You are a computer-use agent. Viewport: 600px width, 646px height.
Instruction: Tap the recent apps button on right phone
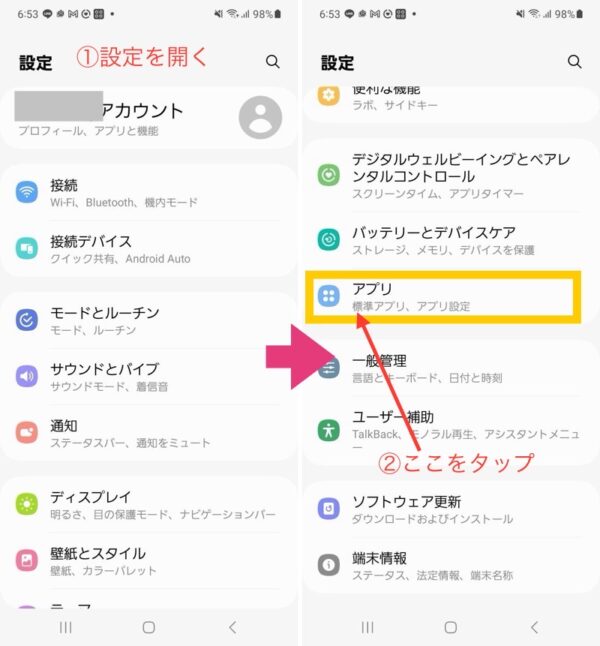click(367, 627)
